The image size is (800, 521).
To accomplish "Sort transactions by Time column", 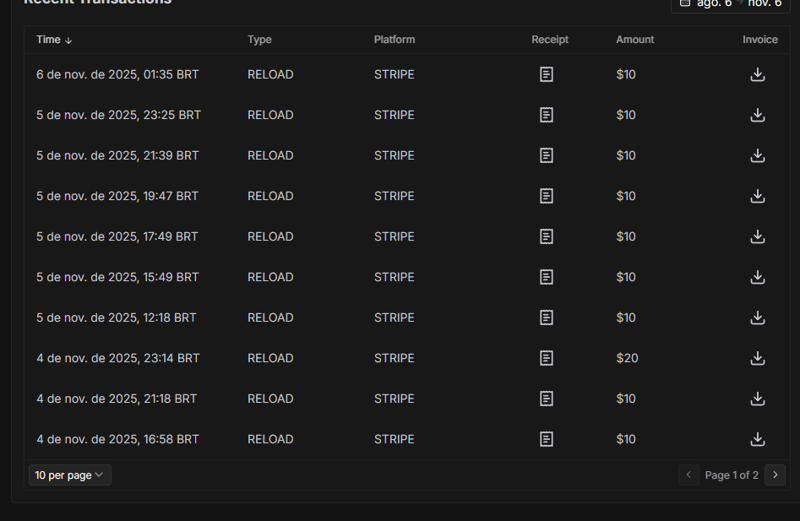I will pos(54,40).
